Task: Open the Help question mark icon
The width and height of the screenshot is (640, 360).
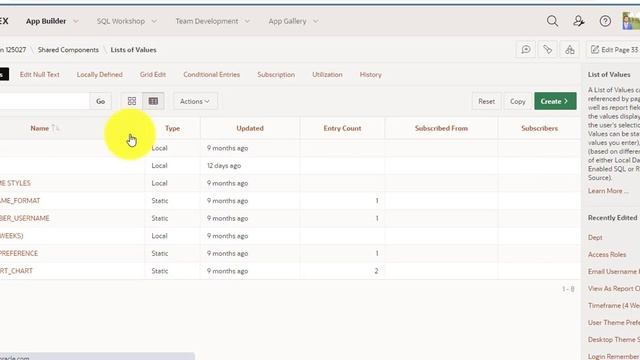Action: (x=605, y=21)
